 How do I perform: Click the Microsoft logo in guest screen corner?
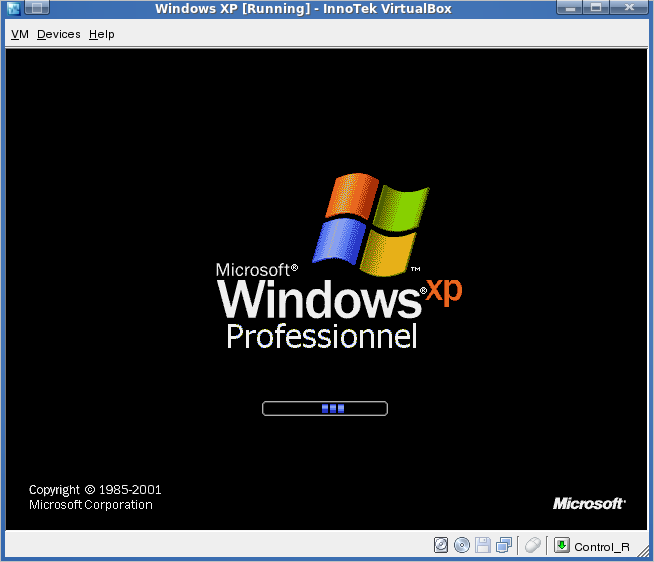click(x=589, y=503)
